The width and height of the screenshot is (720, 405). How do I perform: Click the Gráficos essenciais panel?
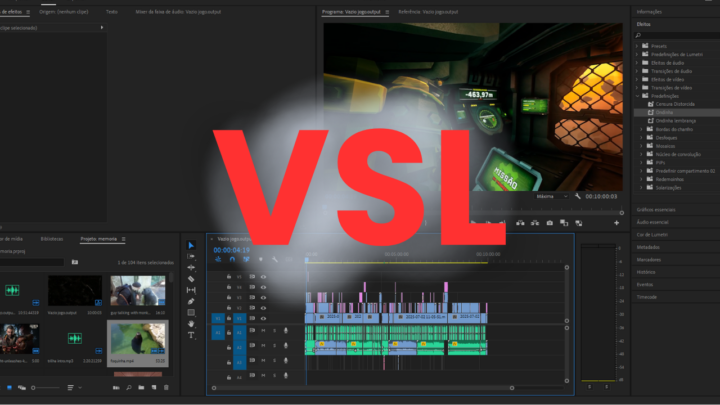tap(656, 209)
